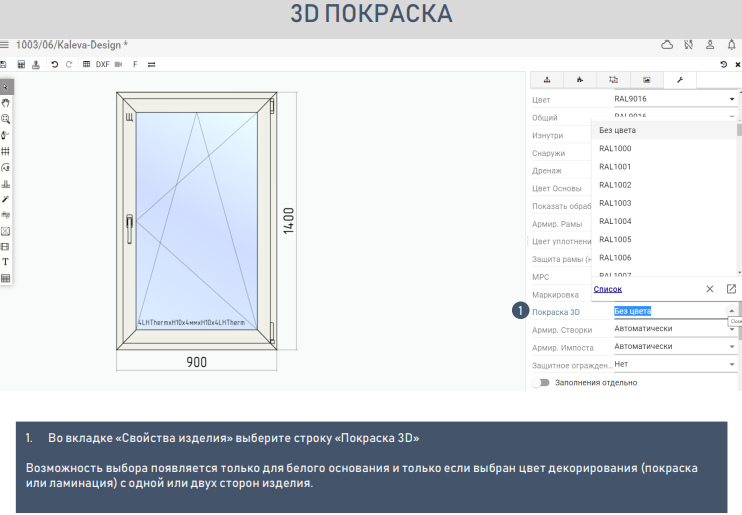Select the inverted T profile tool
Screen dimensions: 742x515
tap(6, 184)
